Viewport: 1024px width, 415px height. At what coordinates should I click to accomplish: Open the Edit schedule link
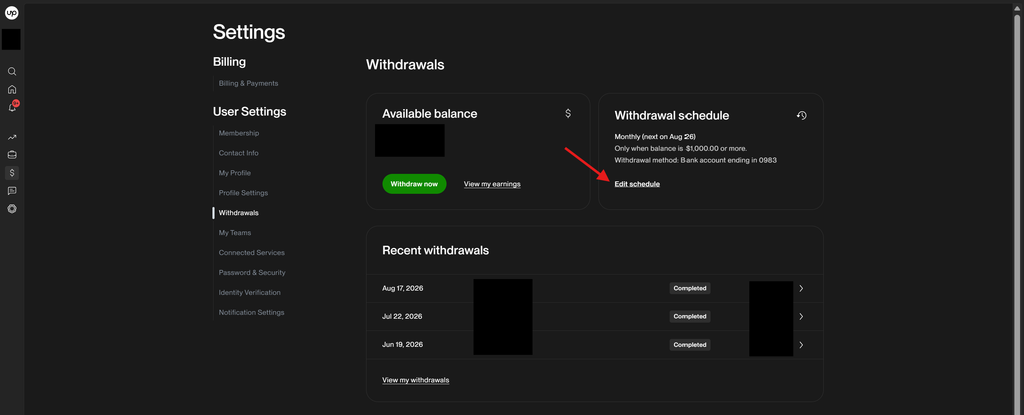click(x=637, y=184)
